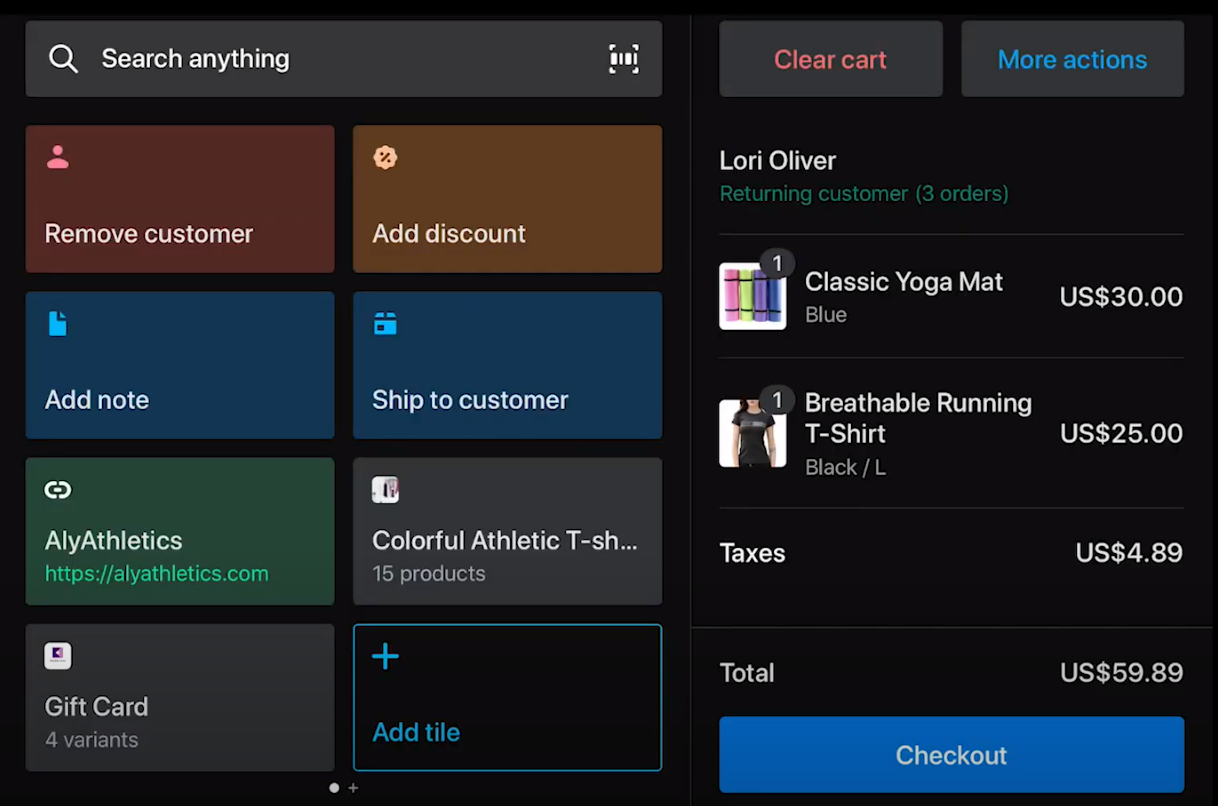1218x806 pixels.
Task: Click the AlyAthletics chain-link icon
Action: point(57,490)
